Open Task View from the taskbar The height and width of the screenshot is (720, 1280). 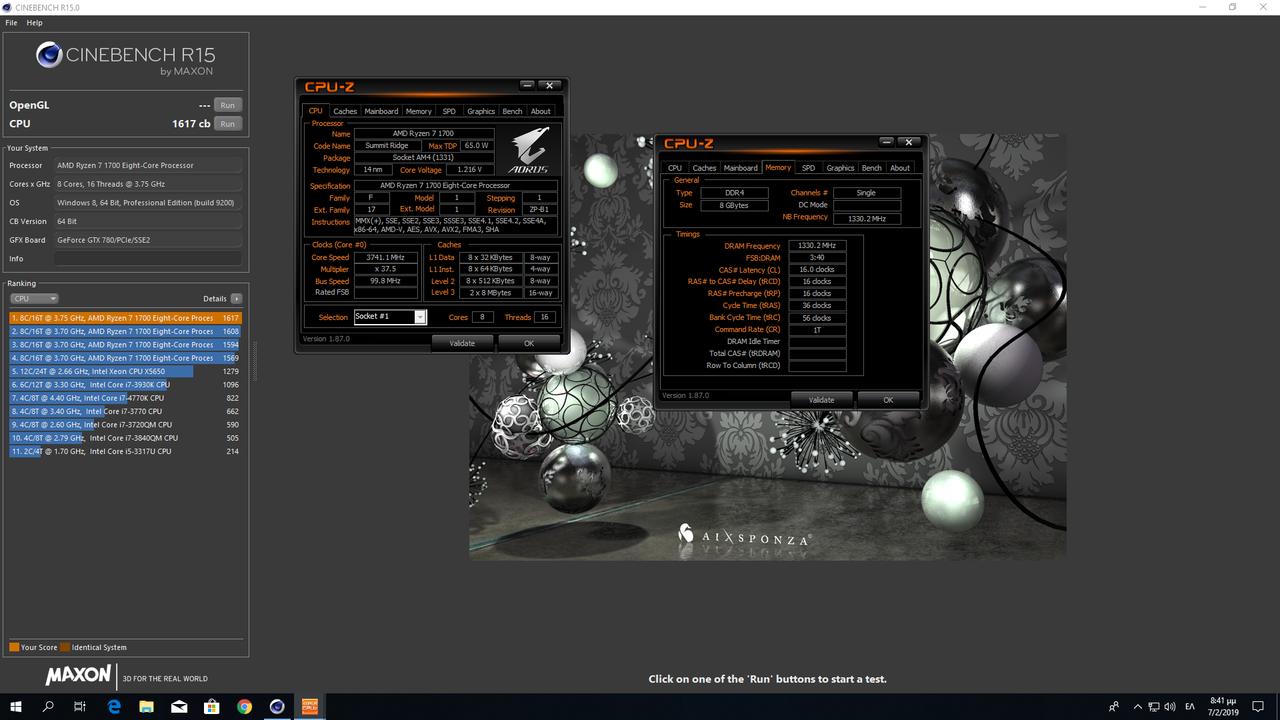tap(80, 706)
